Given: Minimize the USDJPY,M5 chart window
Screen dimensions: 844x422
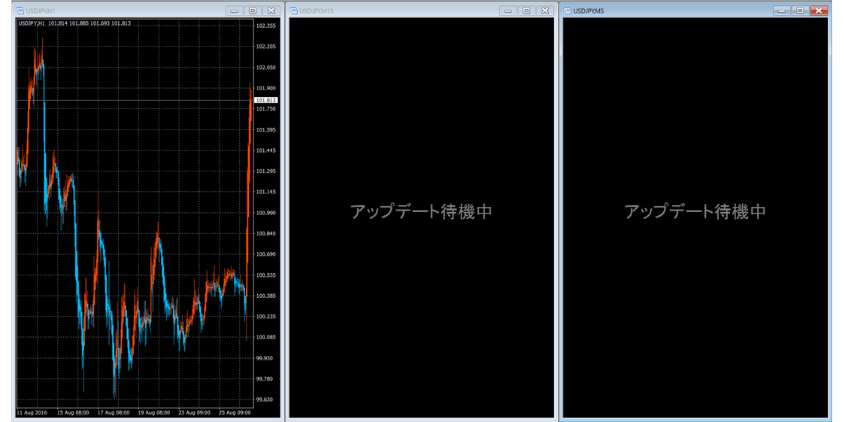Looking at the screenshot, I should click(x=783, y=10).
